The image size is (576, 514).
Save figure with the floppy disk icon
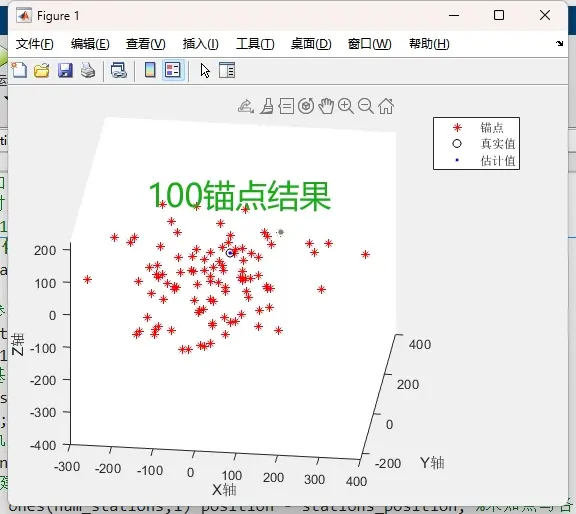pos(65,70)
